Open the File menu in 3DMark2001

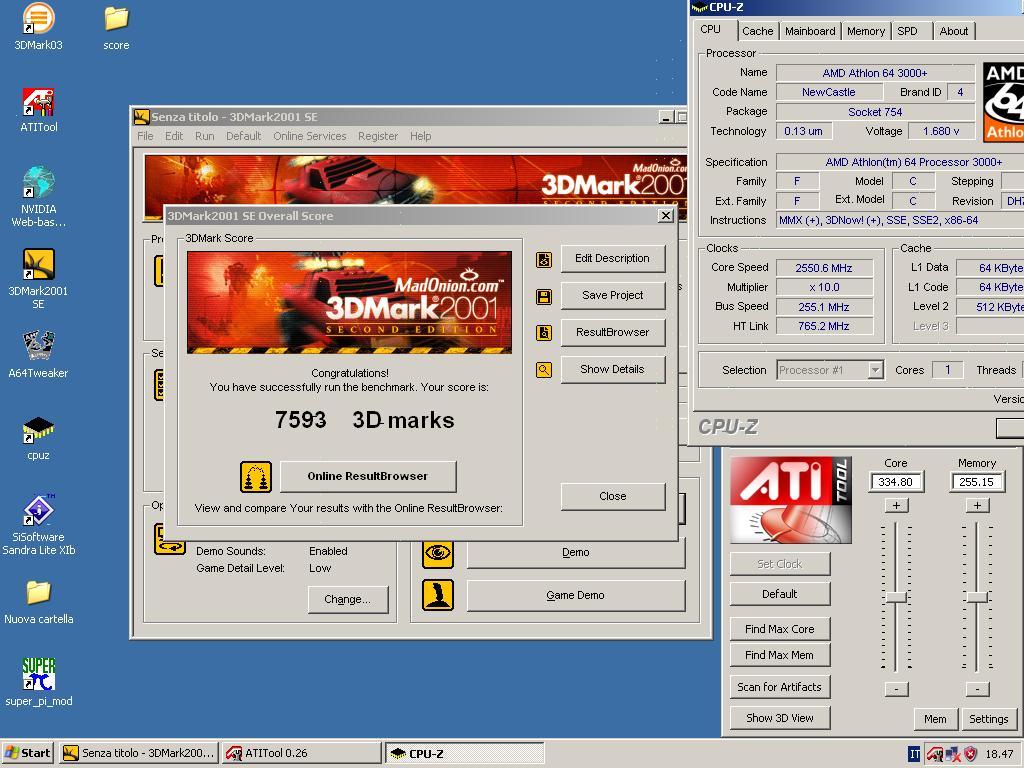tap(145, 136)
